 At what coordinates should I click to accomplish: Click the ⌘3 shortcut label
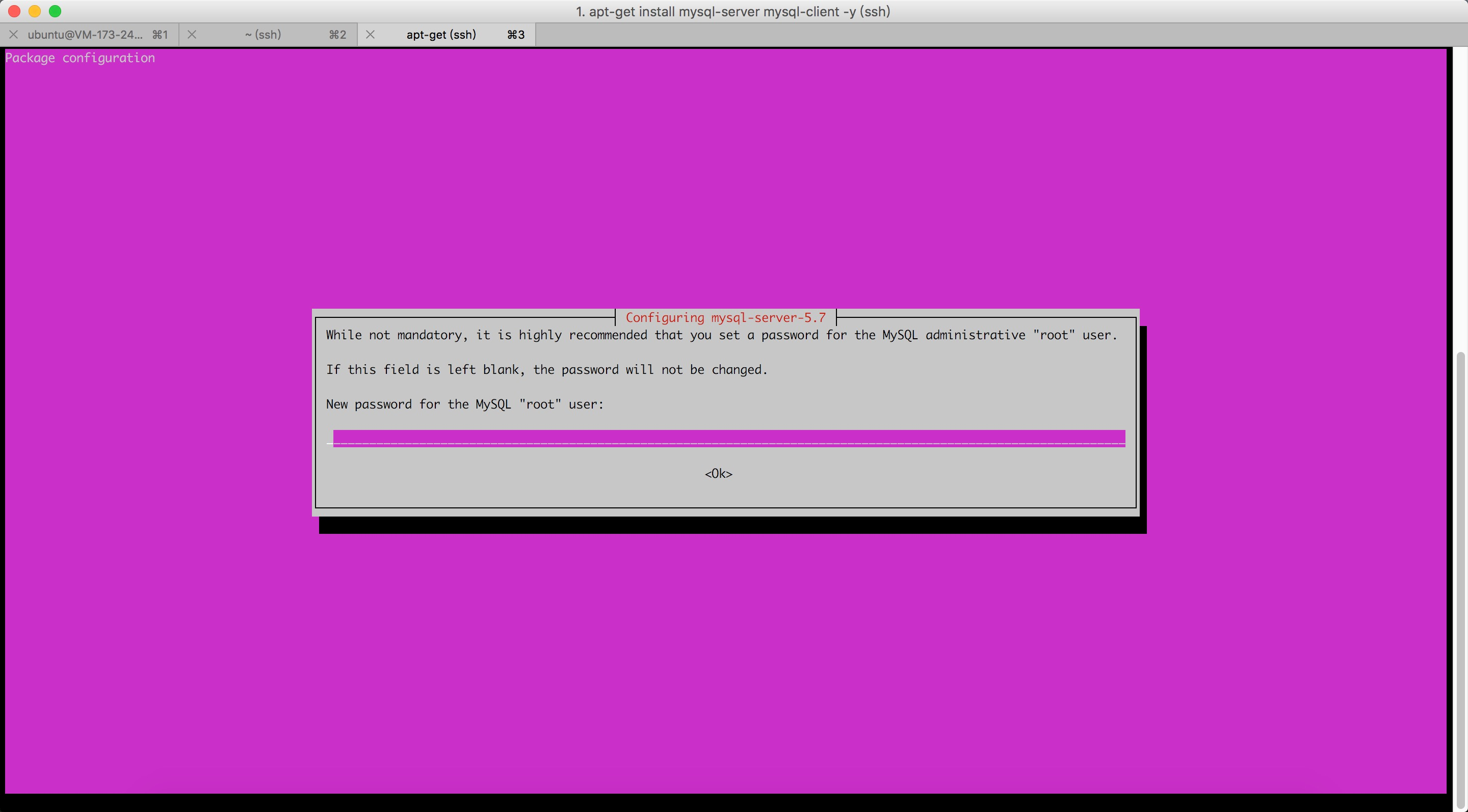click(516, 35)
